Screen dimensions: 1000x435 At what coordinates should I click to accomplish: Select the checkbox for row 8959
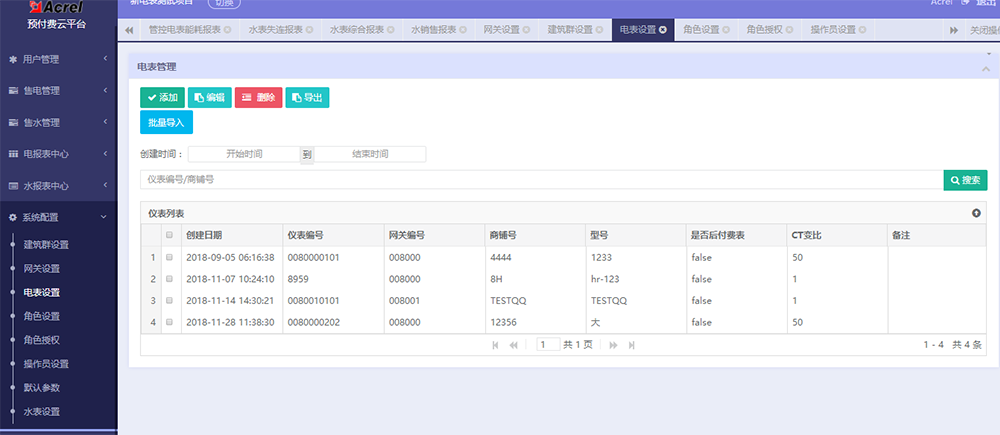pos(169,279)
